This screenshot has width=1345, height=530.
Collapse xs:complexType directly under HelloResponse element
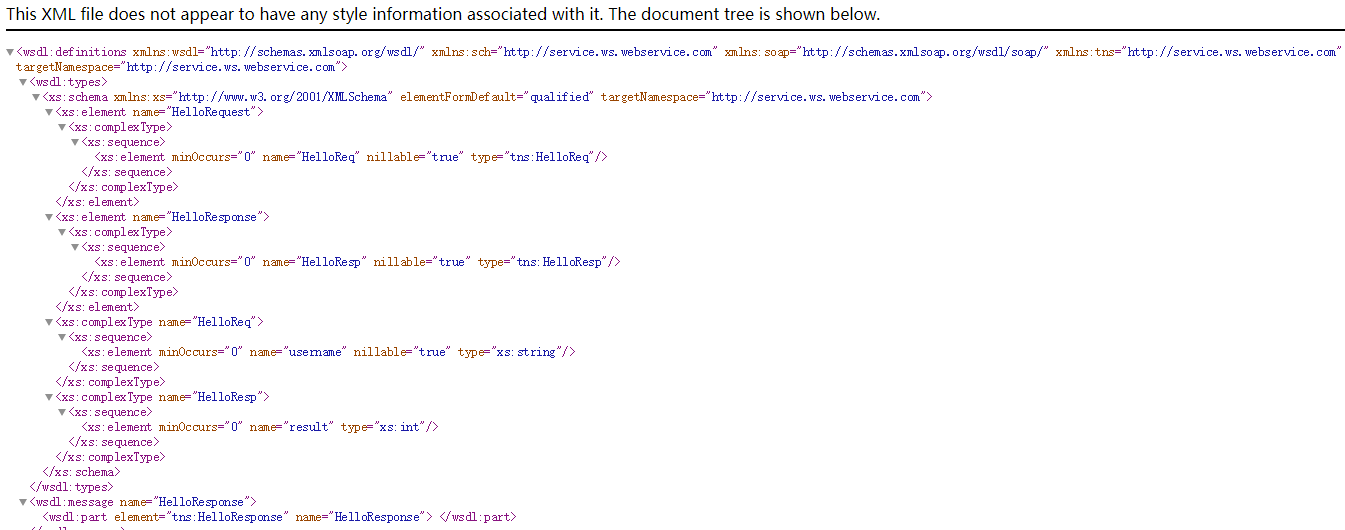tap(62, 232)
